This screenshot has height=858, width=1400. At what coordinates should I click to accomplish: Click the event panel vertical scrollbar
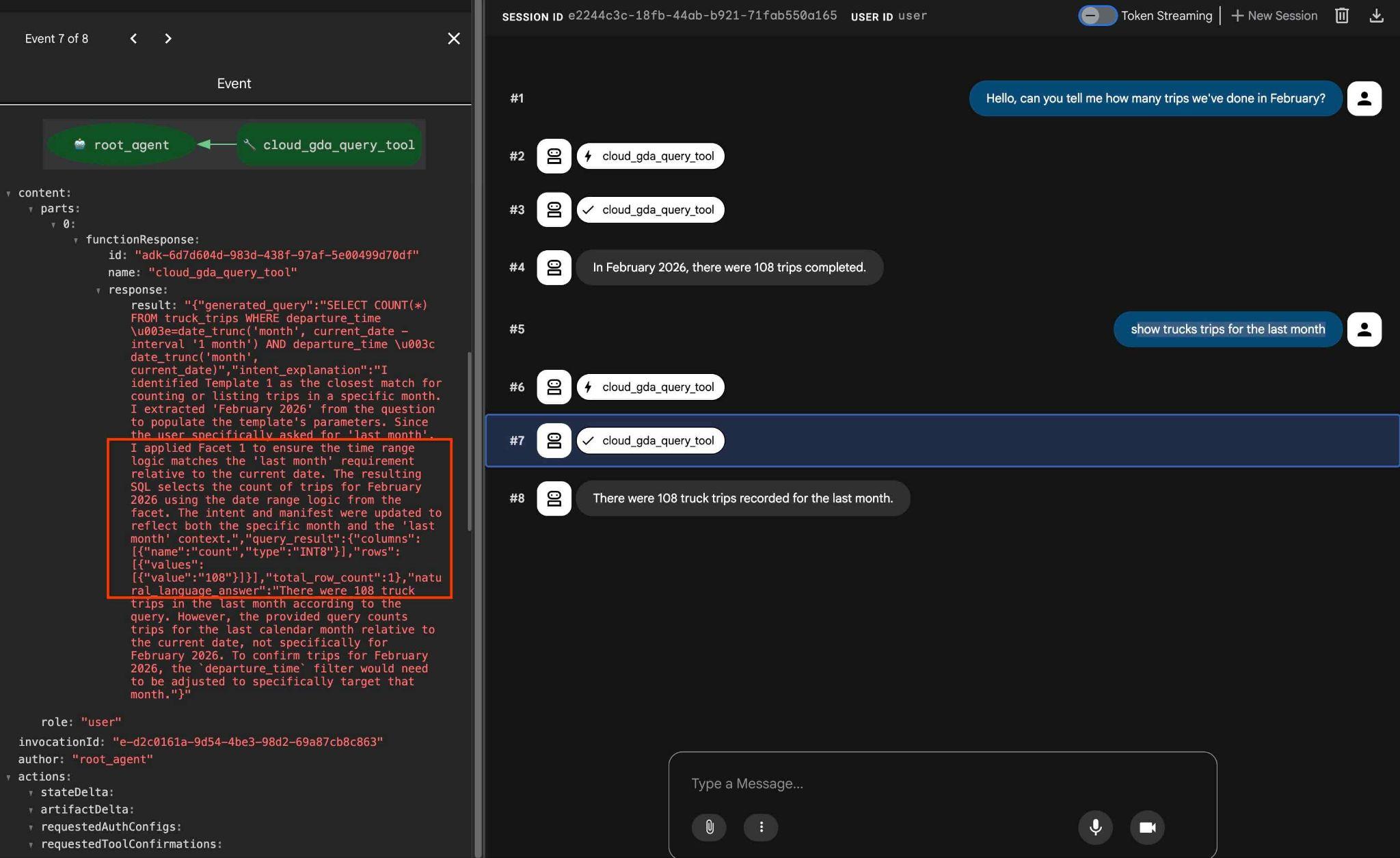point(470,441)
